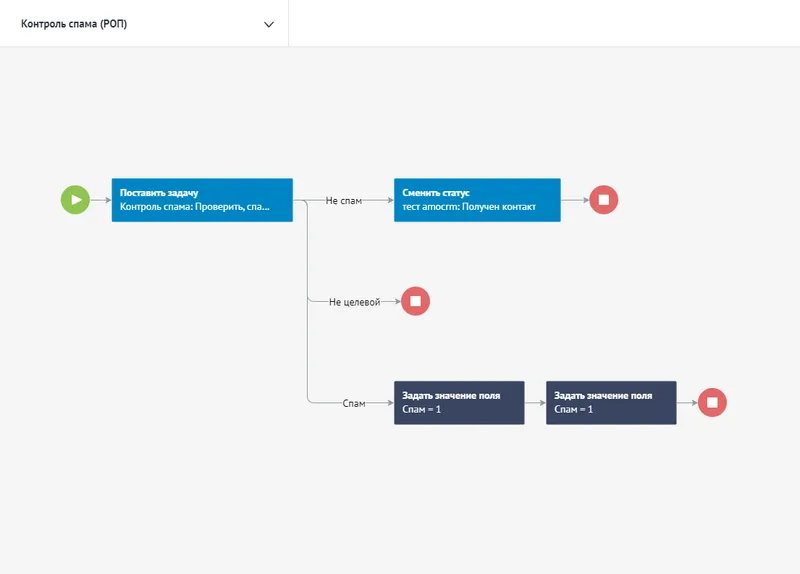
Task: Click the green start play icon
Action: coord(75,200)
